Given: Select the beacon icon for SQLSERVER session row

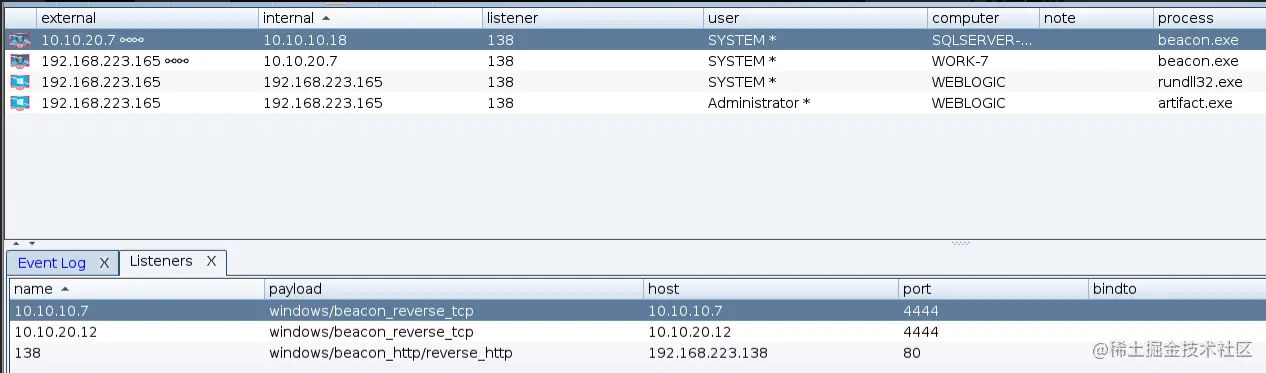Looking at the screenshot, I should pos(20,41).
